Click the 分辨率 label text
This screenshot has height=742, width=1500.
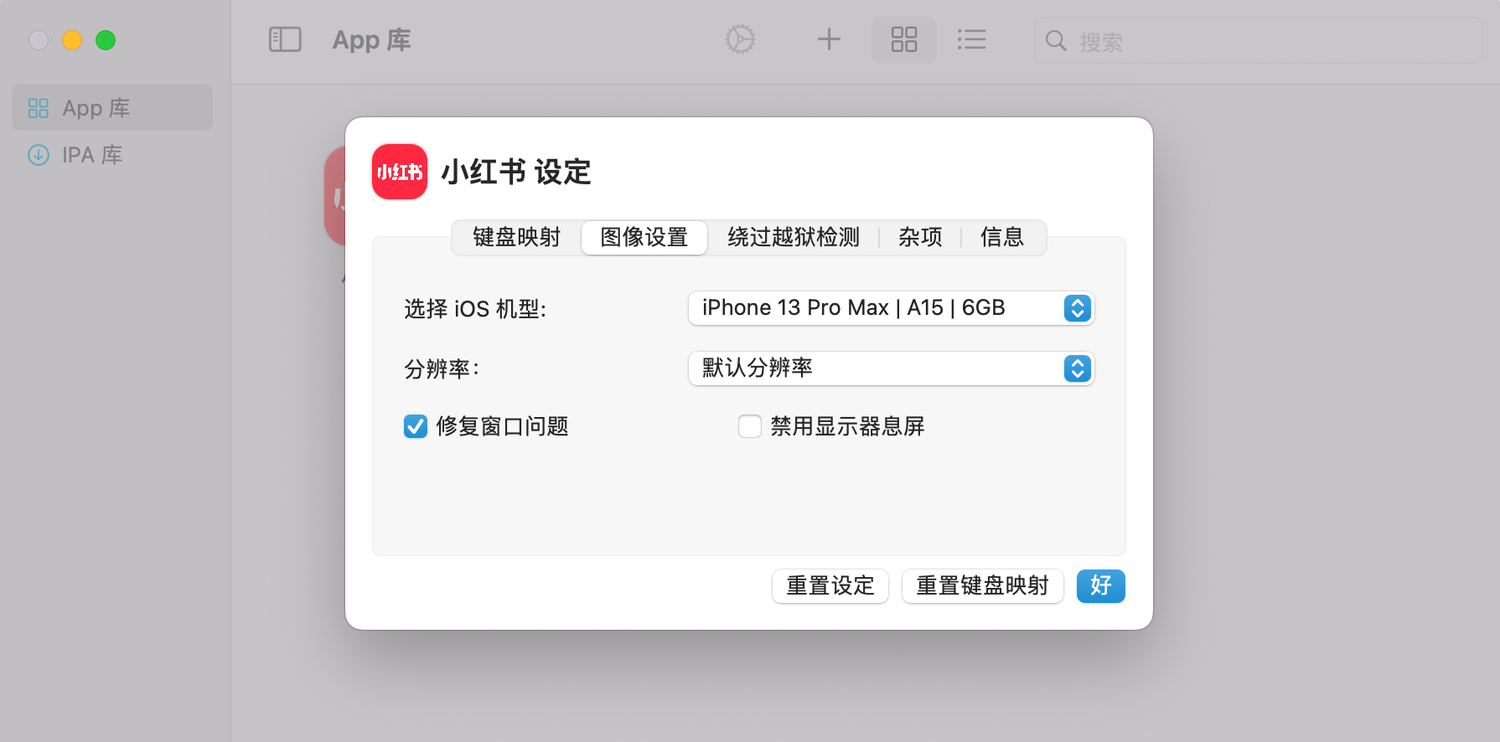pyautogui.click(x=442, y=369)
